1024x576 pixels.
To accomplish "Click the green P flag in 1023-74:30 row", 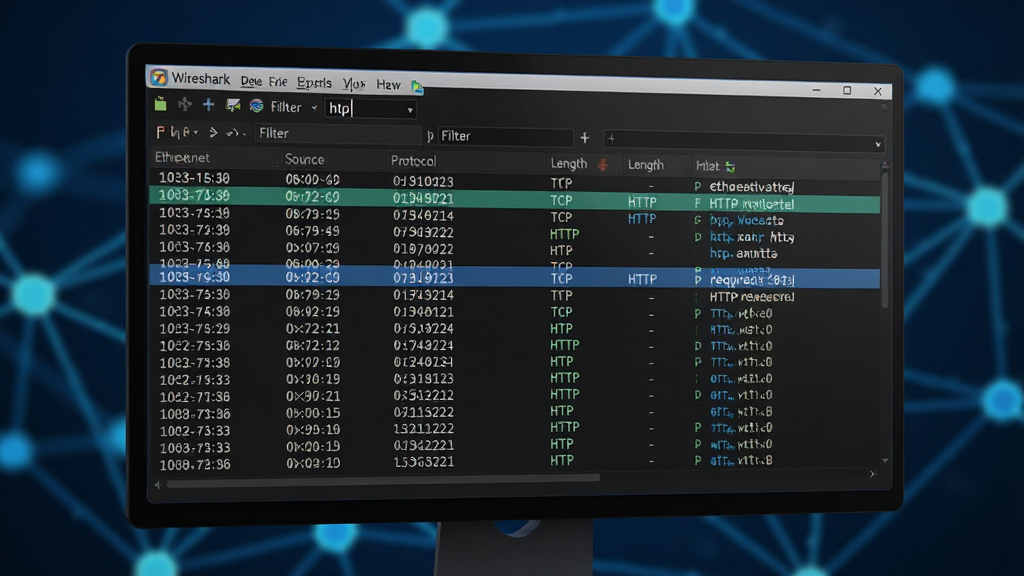I will pos(697,313).
